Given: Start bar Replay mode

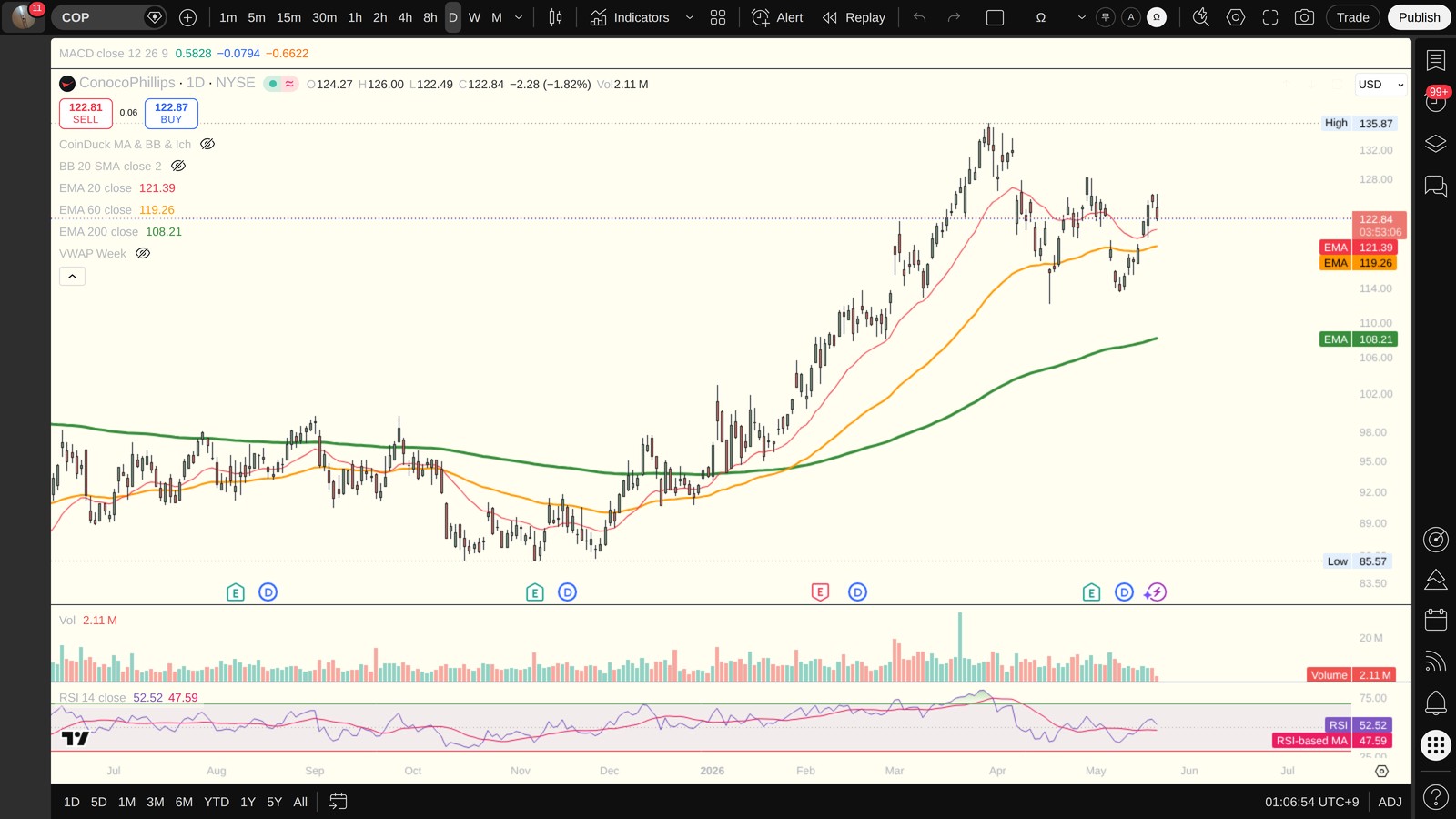Looking at the screenshot, I should coord(854,17).
